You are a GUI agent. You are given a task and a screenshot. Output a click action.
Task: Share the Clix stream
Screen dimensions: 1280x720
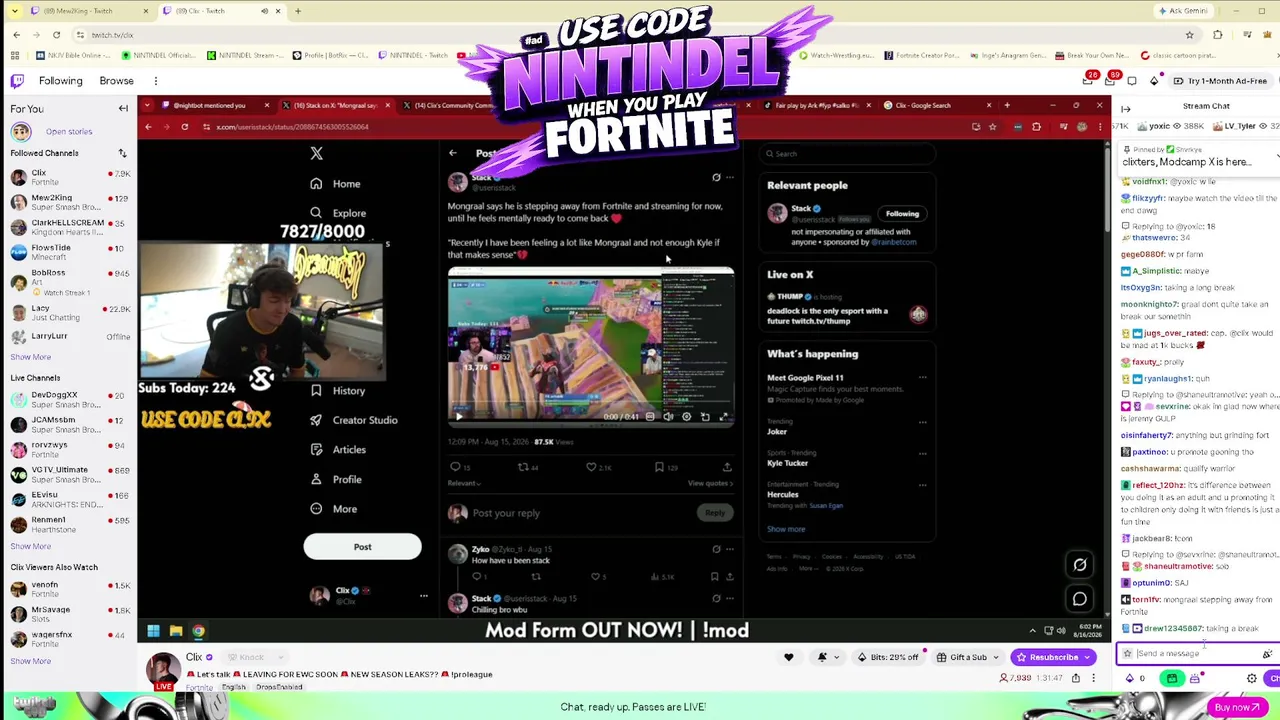click(x=1076, y=678)
